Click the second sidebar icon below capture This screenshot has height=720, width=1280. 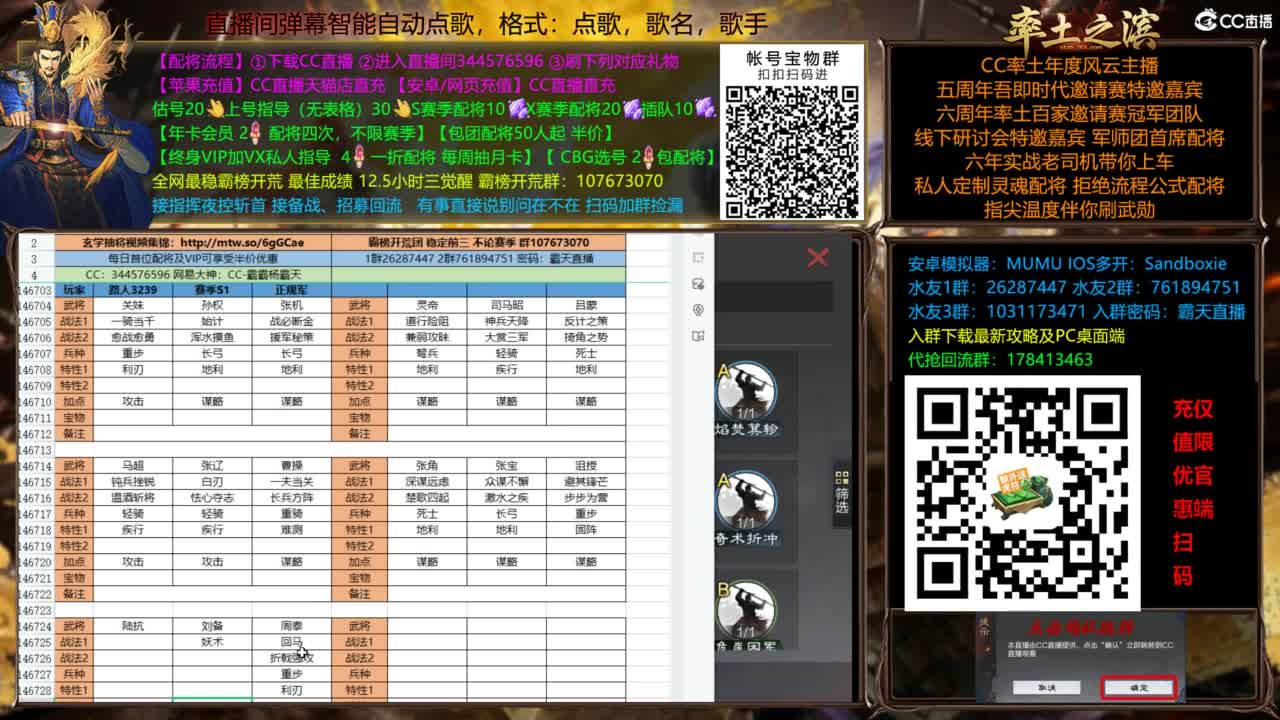[x=698, y=284]
